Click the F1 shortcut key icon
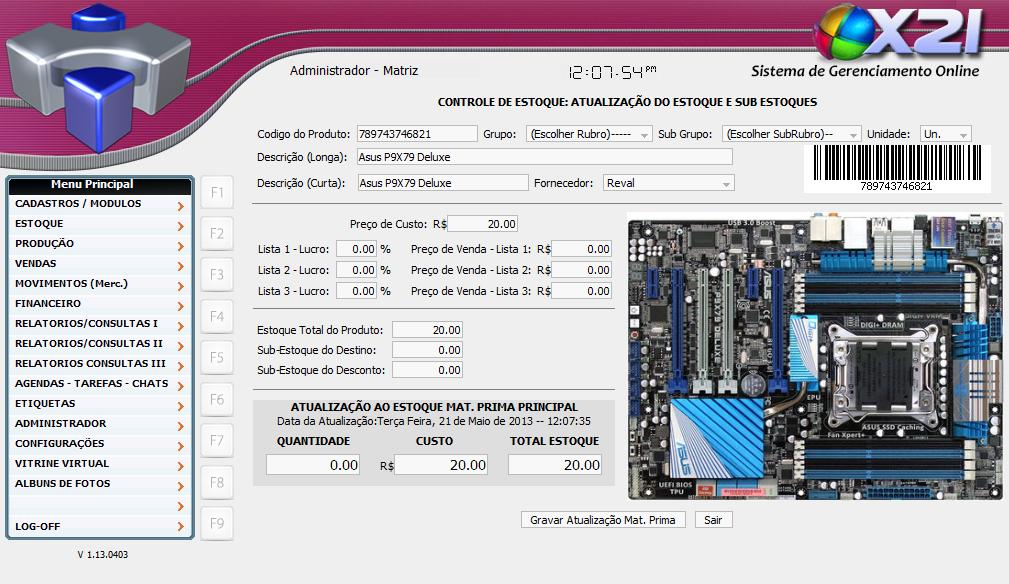 tap(217, 192)
